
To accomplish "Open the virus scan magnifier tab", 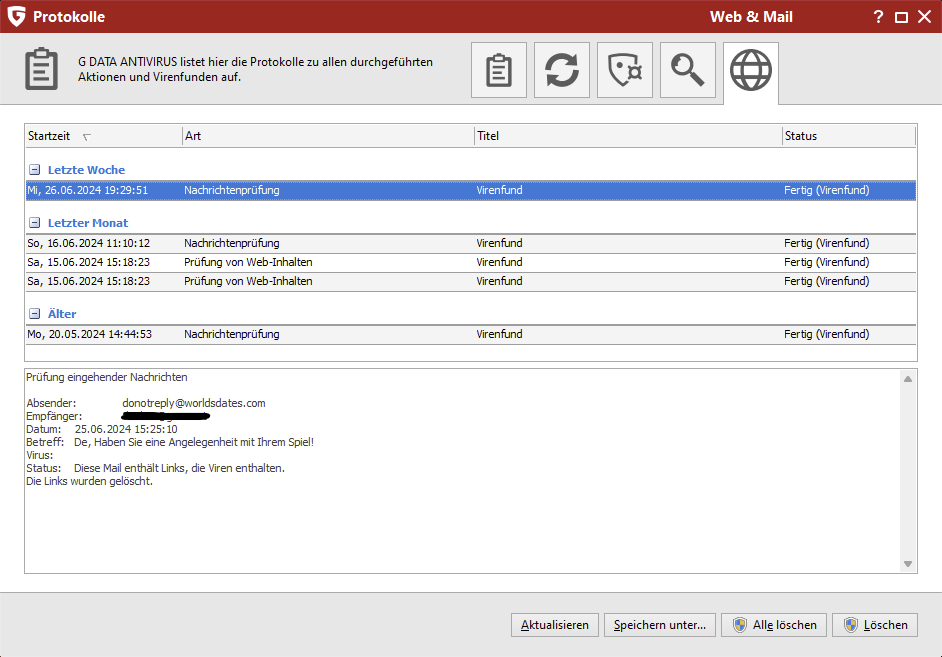I will point(688,70).
